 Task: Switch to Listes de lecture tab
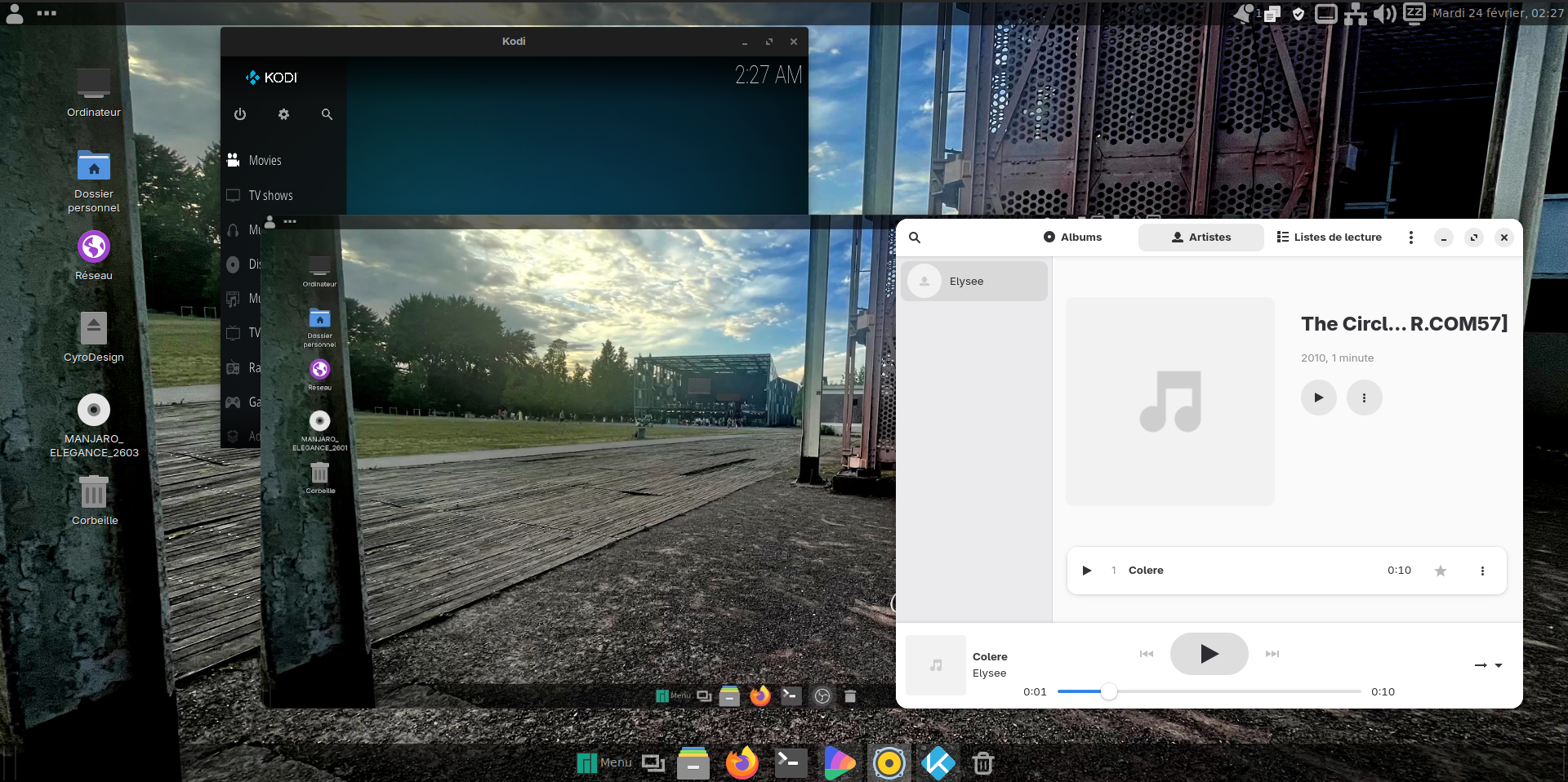[1329, 238]
